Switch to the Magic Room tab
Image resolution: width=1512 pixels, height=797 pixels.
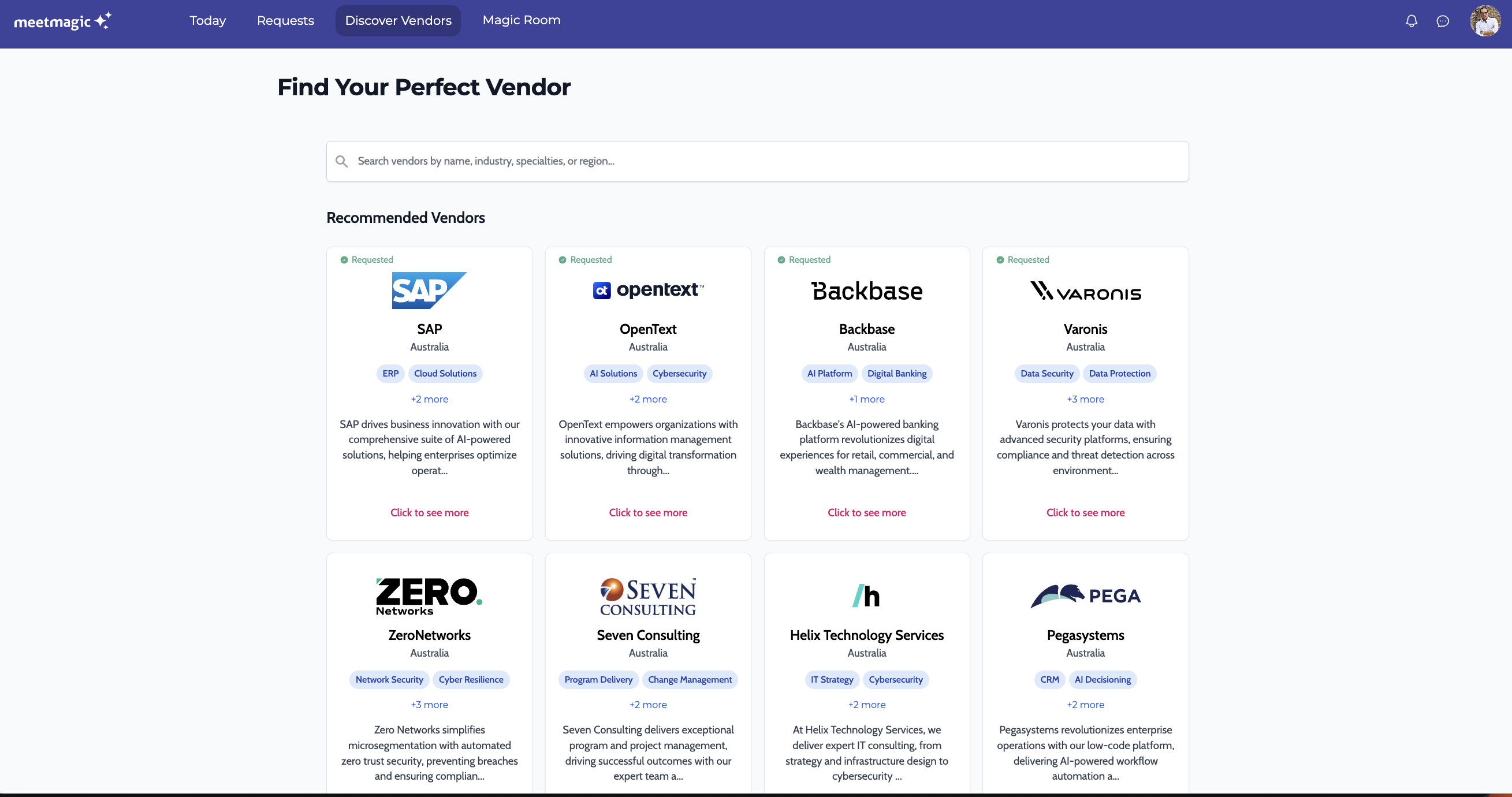521,21
